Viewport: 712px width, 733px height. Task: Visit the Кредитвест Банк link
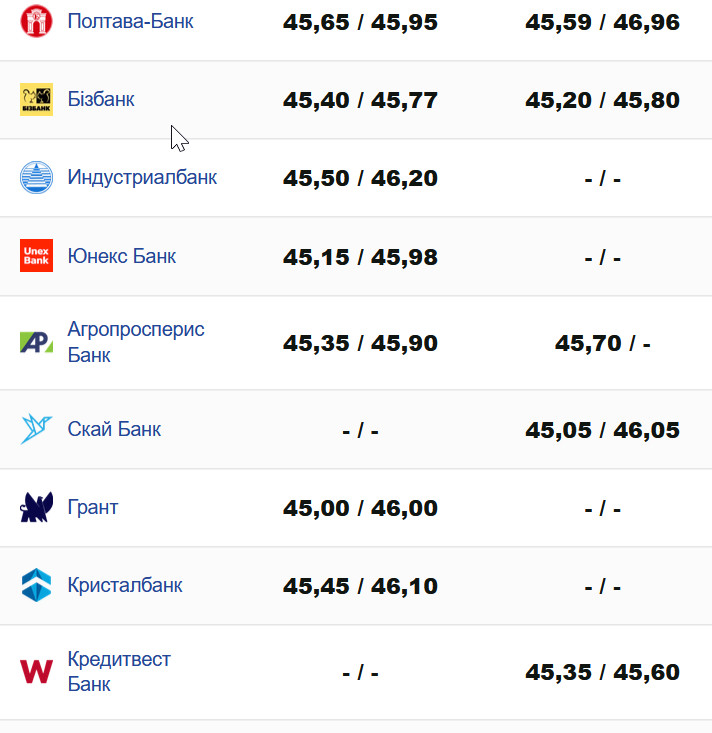coord(119,671)
